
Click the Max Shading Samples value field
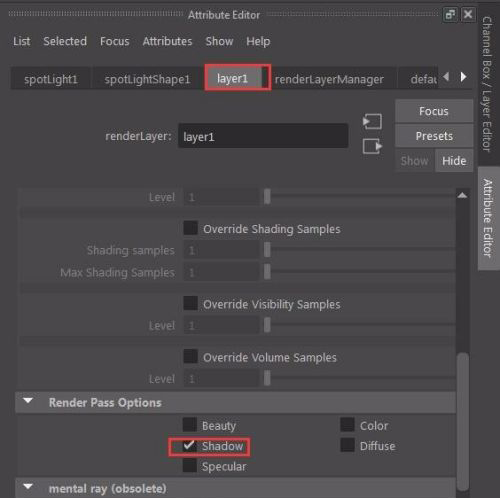click(222, 272)
